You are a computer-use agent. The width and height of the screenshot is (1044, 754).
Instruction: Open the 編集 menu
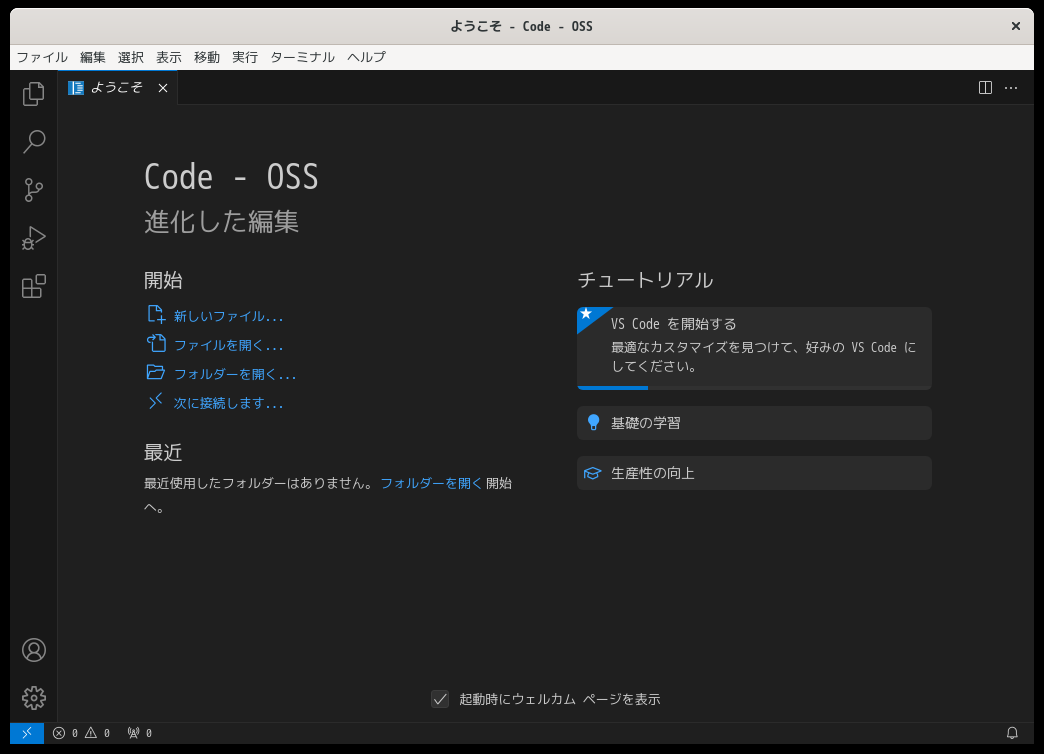93,57
